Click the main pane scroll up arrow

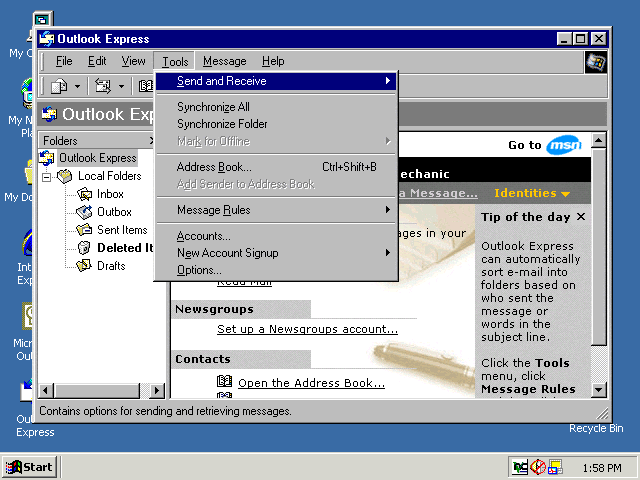pos(598,141)
